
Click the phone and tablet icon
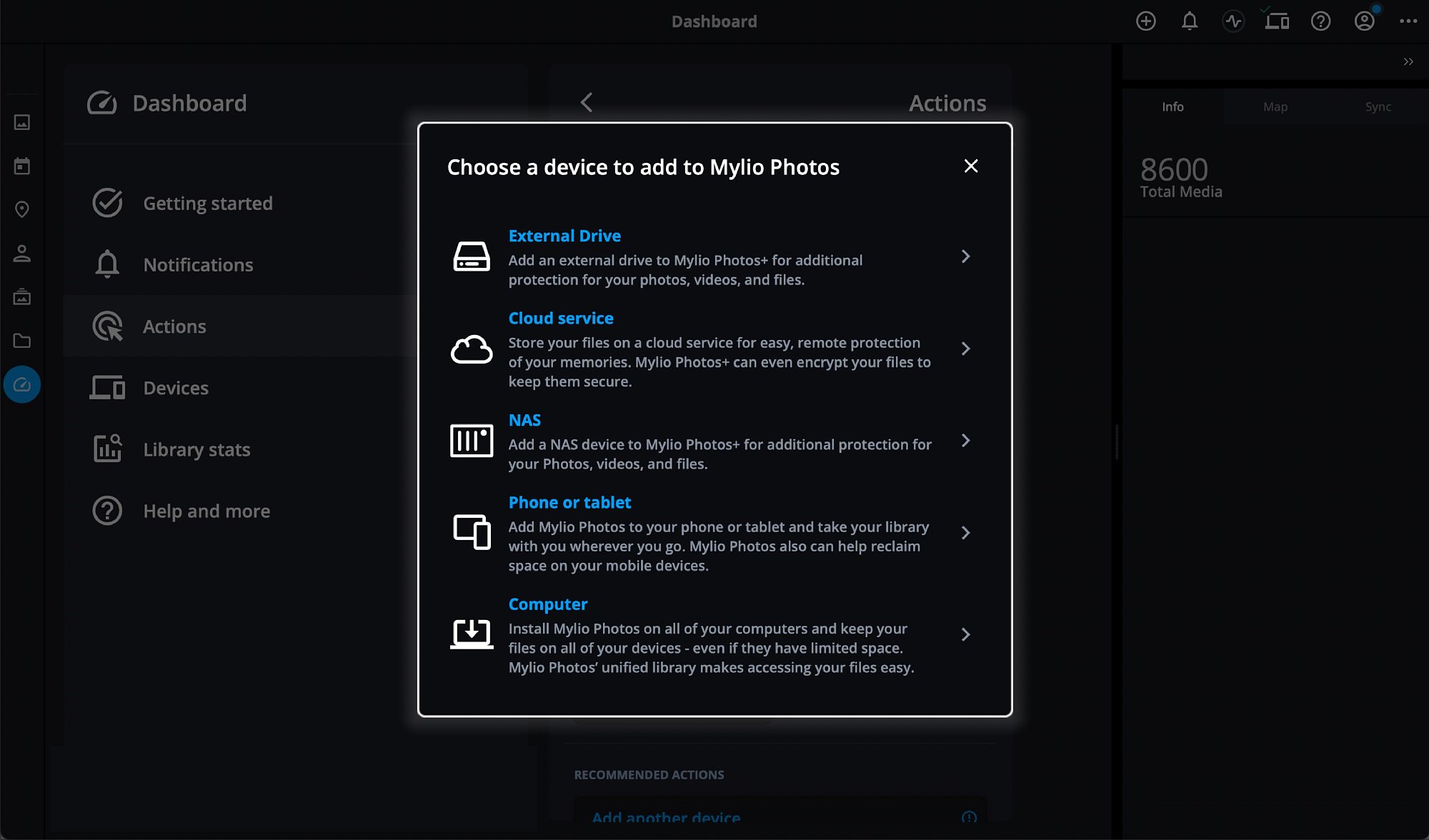(x=472, y=532)
